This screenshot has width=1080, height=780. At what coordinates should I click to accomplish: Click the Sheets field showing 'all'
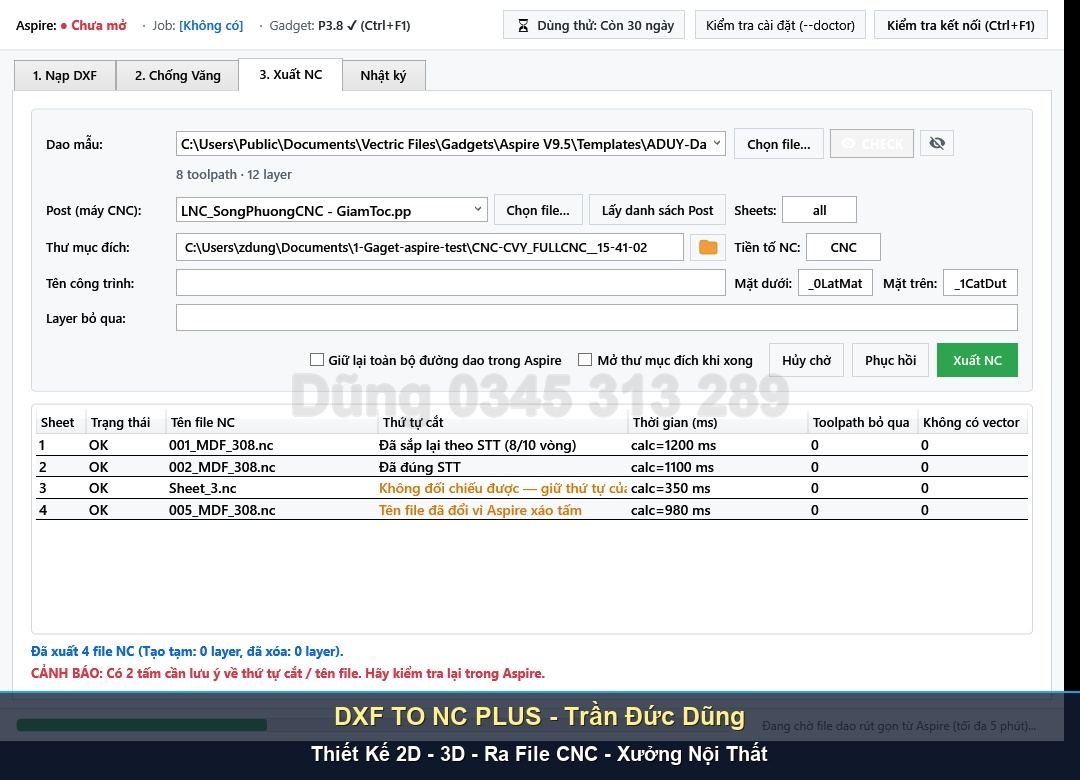820,210
